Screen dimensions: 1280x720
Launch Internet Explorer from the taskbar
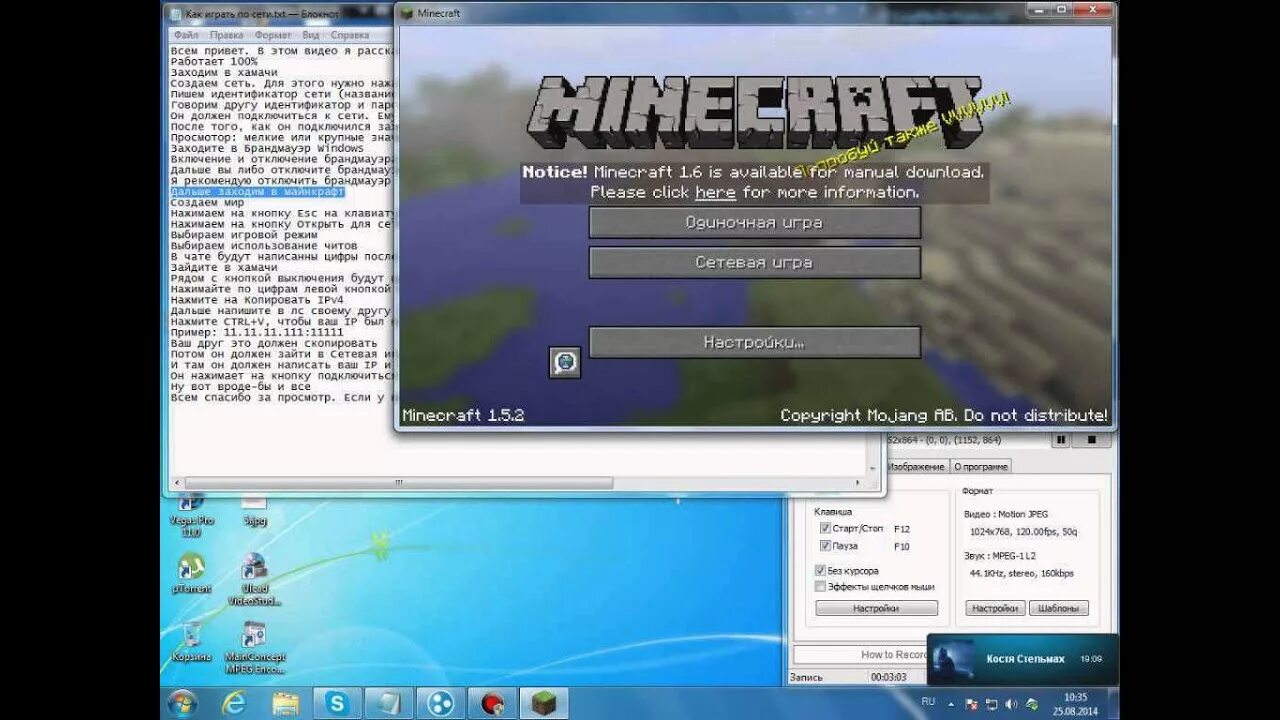(x=234, y=703)
